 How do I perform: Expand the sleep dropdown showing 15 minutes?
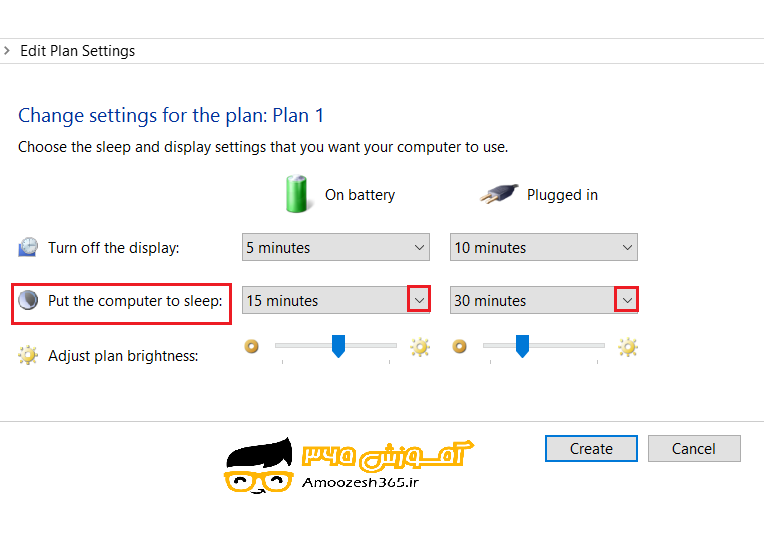[x=419, y=300]
